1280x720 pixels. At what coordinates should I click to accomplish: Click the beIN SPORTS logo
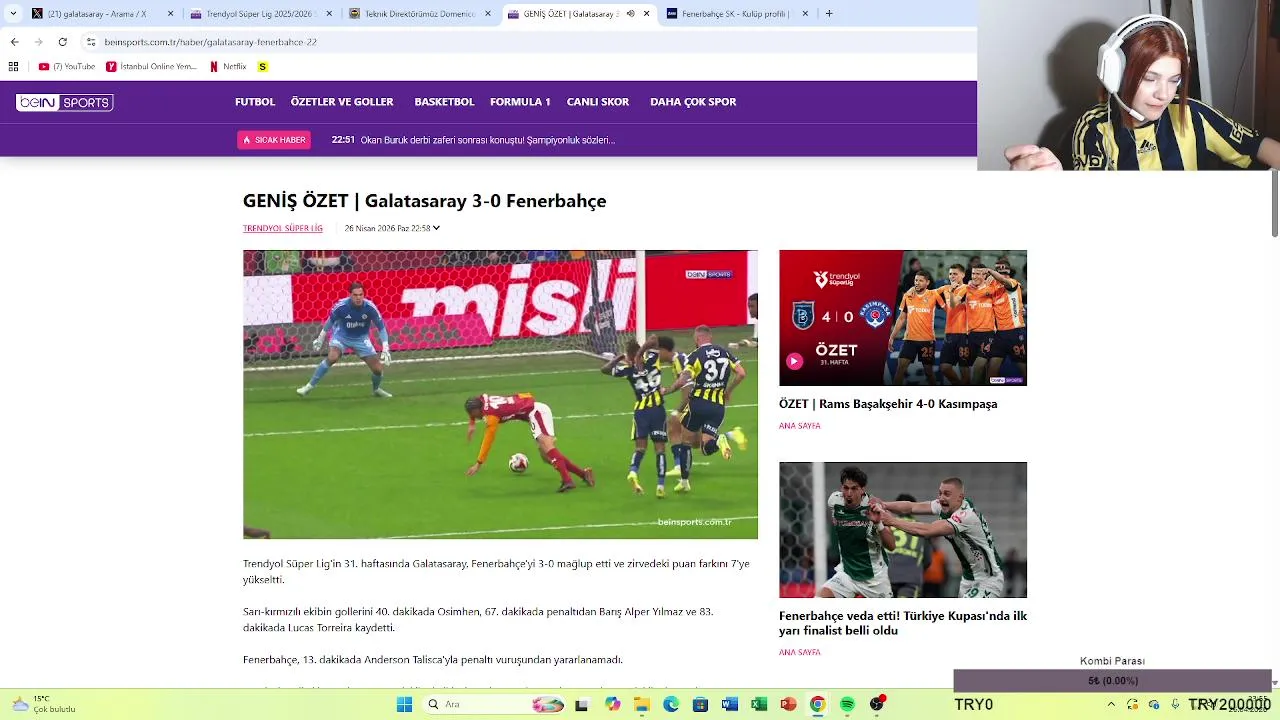[64, 102]
